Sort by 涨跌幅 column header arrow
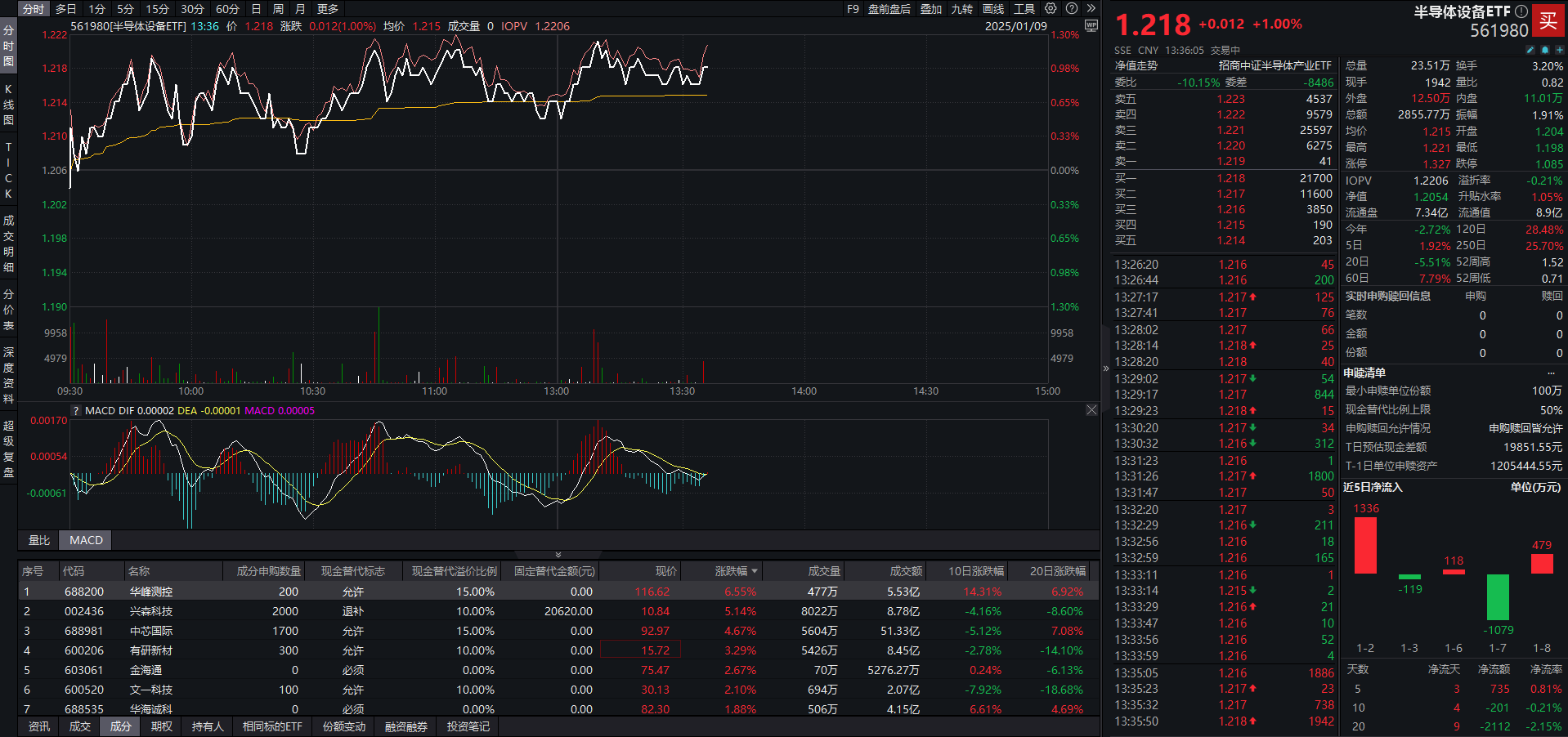The width and height of the screenshot is (1568, 737). coord(755,571)
